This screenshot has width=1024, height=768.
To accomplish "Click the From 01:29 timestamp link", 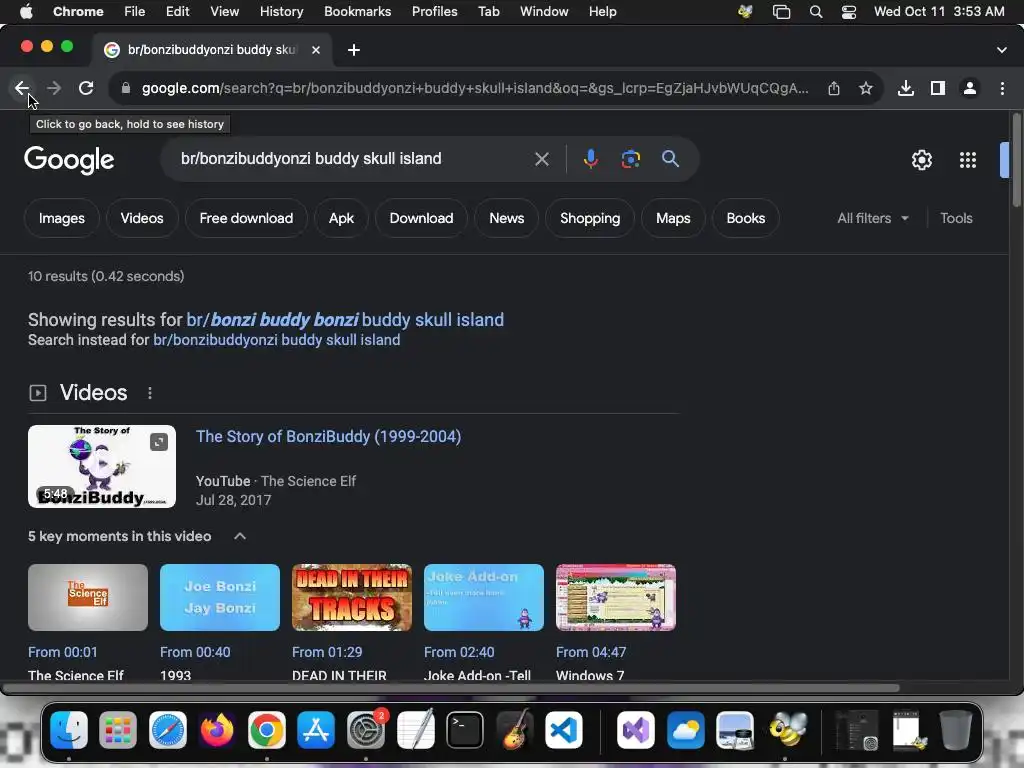I will pyautogui.click(x=327, y=652).
